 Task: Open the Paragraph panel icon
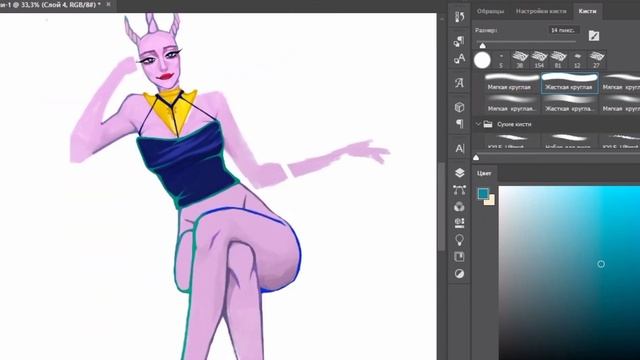tap(459, 124)
